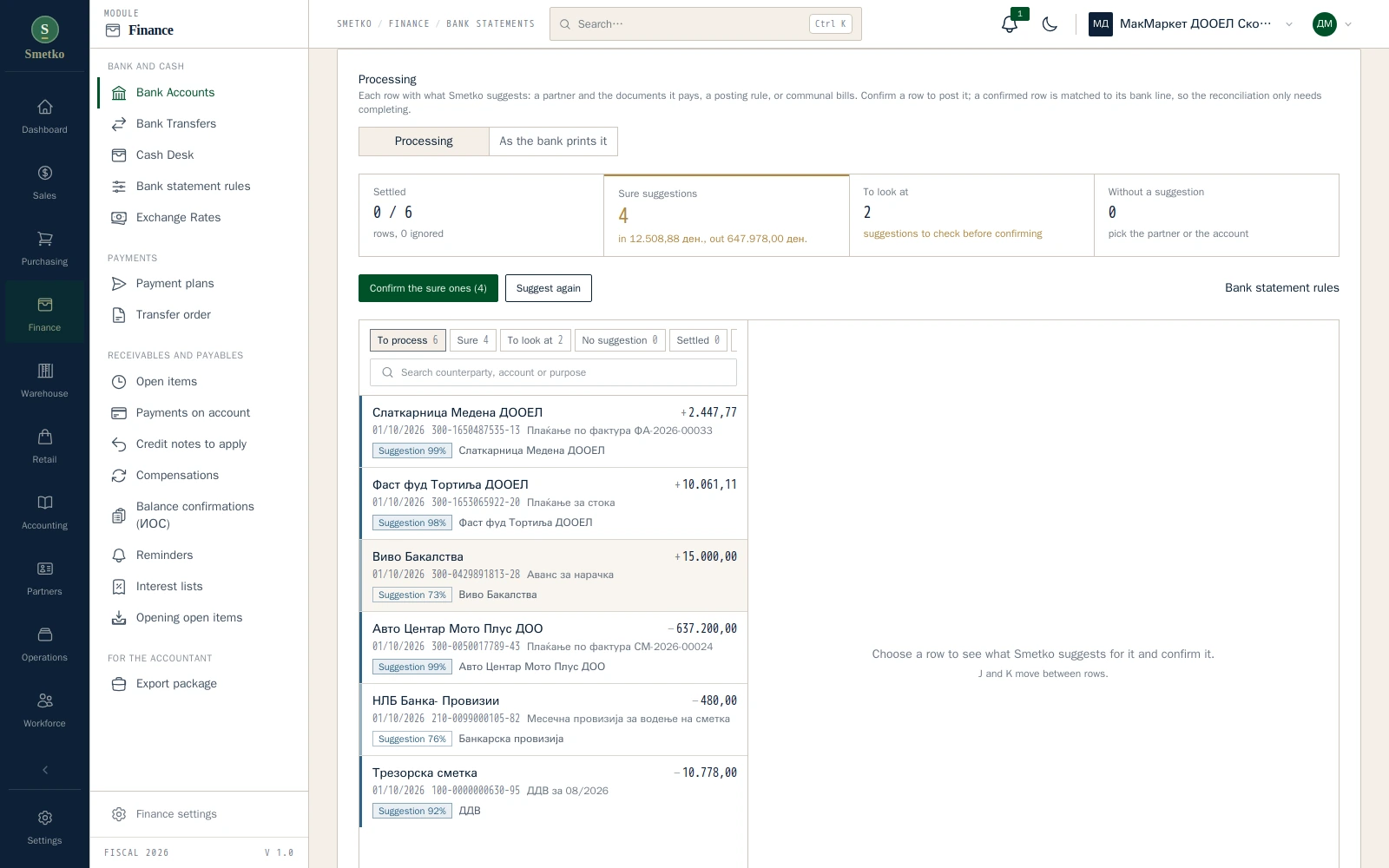Select the Sure suggestions summary card
The height and width of the screenshot is (868, 1389).
(726, 215)
